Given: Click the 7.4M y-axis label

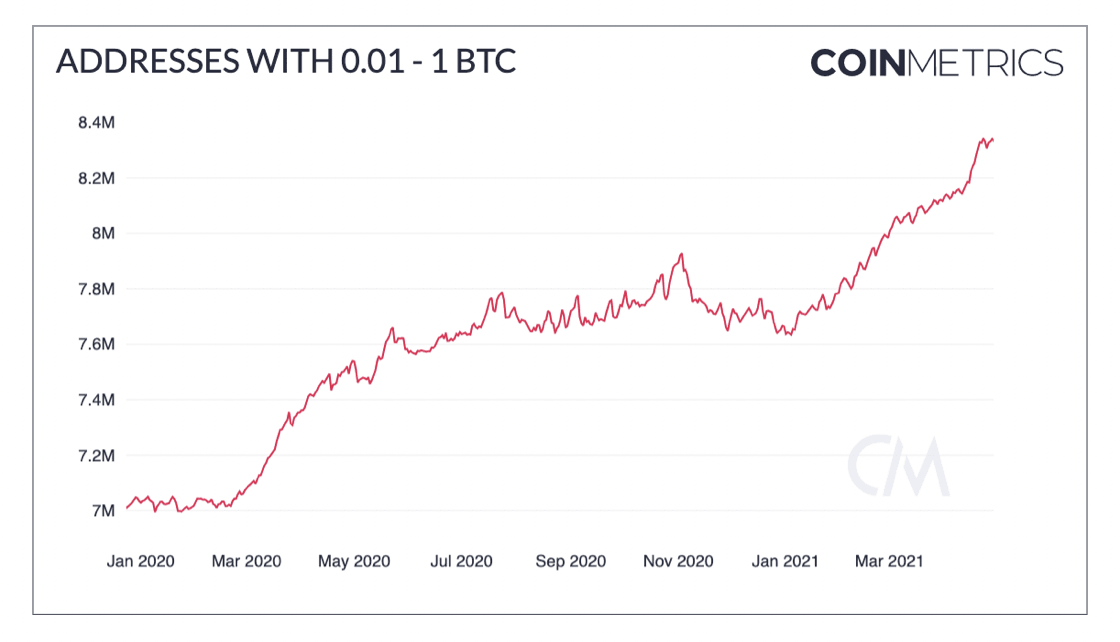Looking at the screenshot, I should [97, 400].
